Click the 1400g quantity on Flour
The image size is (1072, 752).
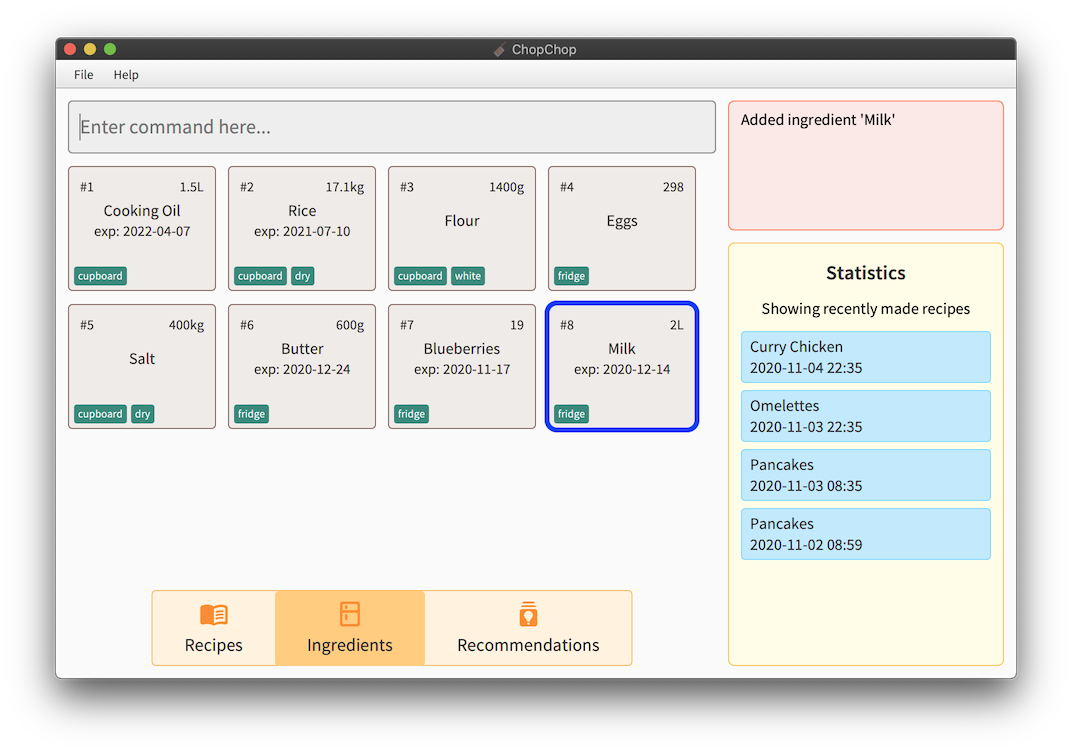click(507, 187)
